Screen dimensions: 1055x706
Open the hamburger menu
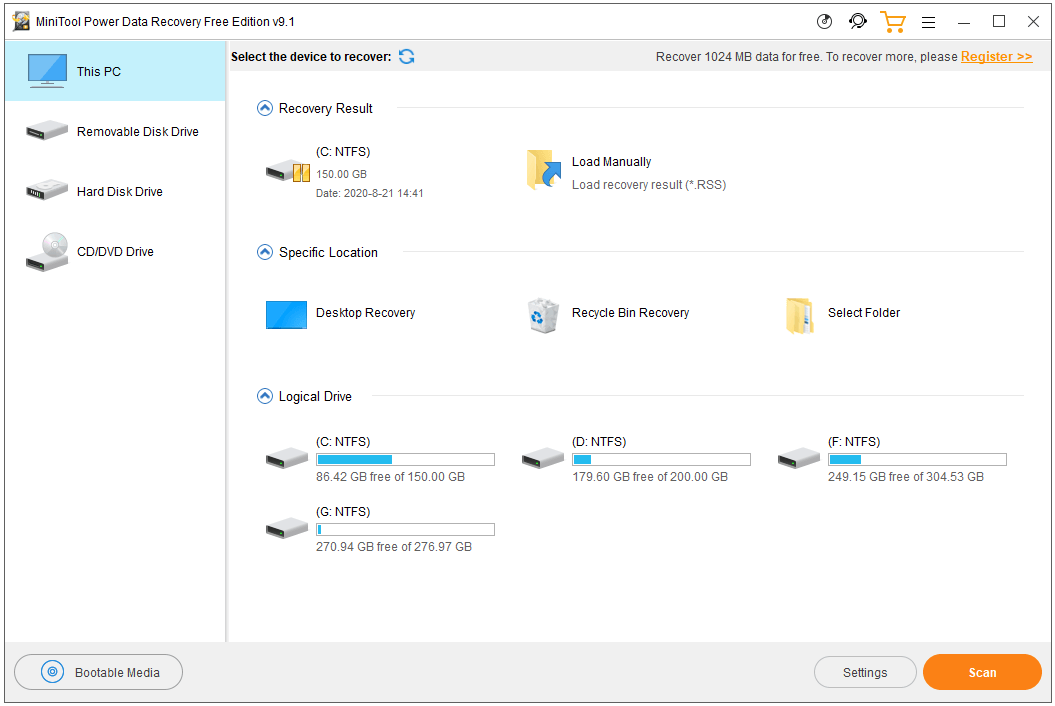tap(929, 21)
